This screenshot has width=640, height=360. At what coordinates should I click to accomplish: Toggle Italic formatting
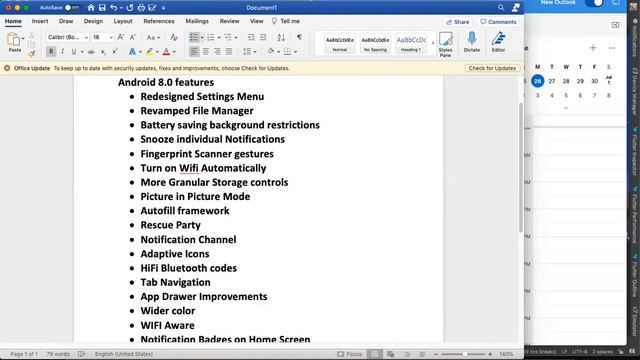[62, 52]
